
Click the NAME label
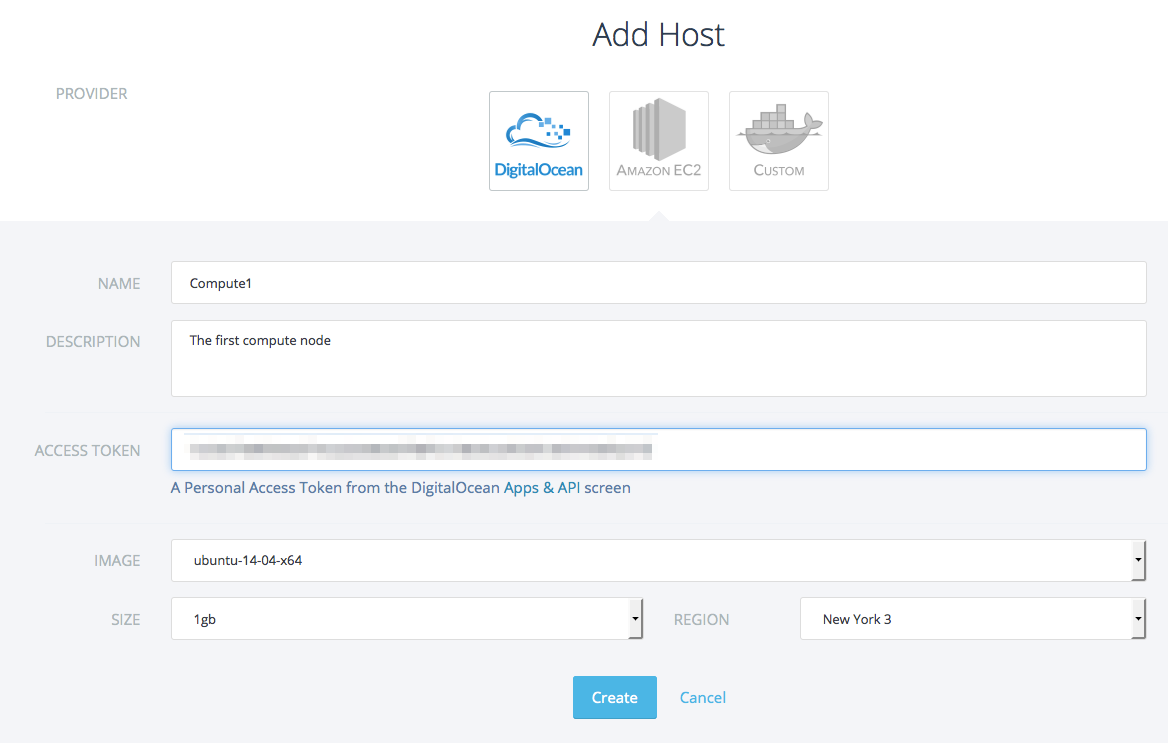[119, 284]
